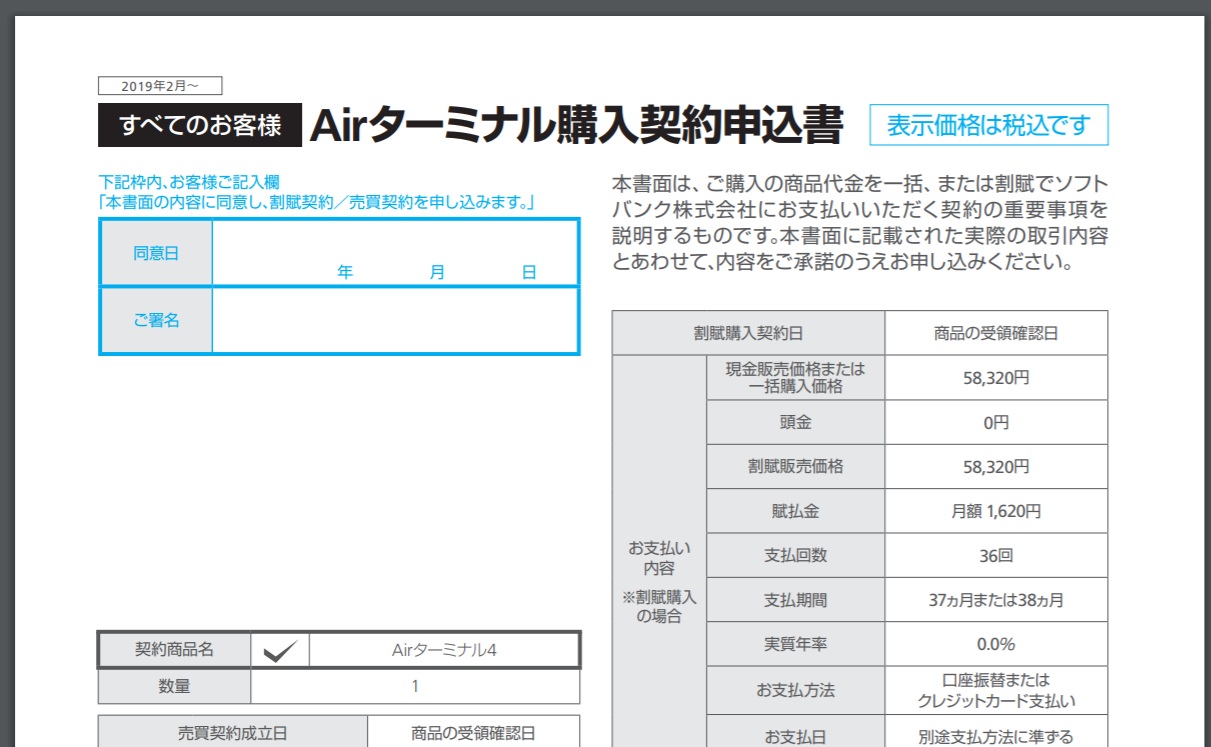Click the 支払期間 label cell
This screenshot has height=747, width=1211.
coord(796,600)
